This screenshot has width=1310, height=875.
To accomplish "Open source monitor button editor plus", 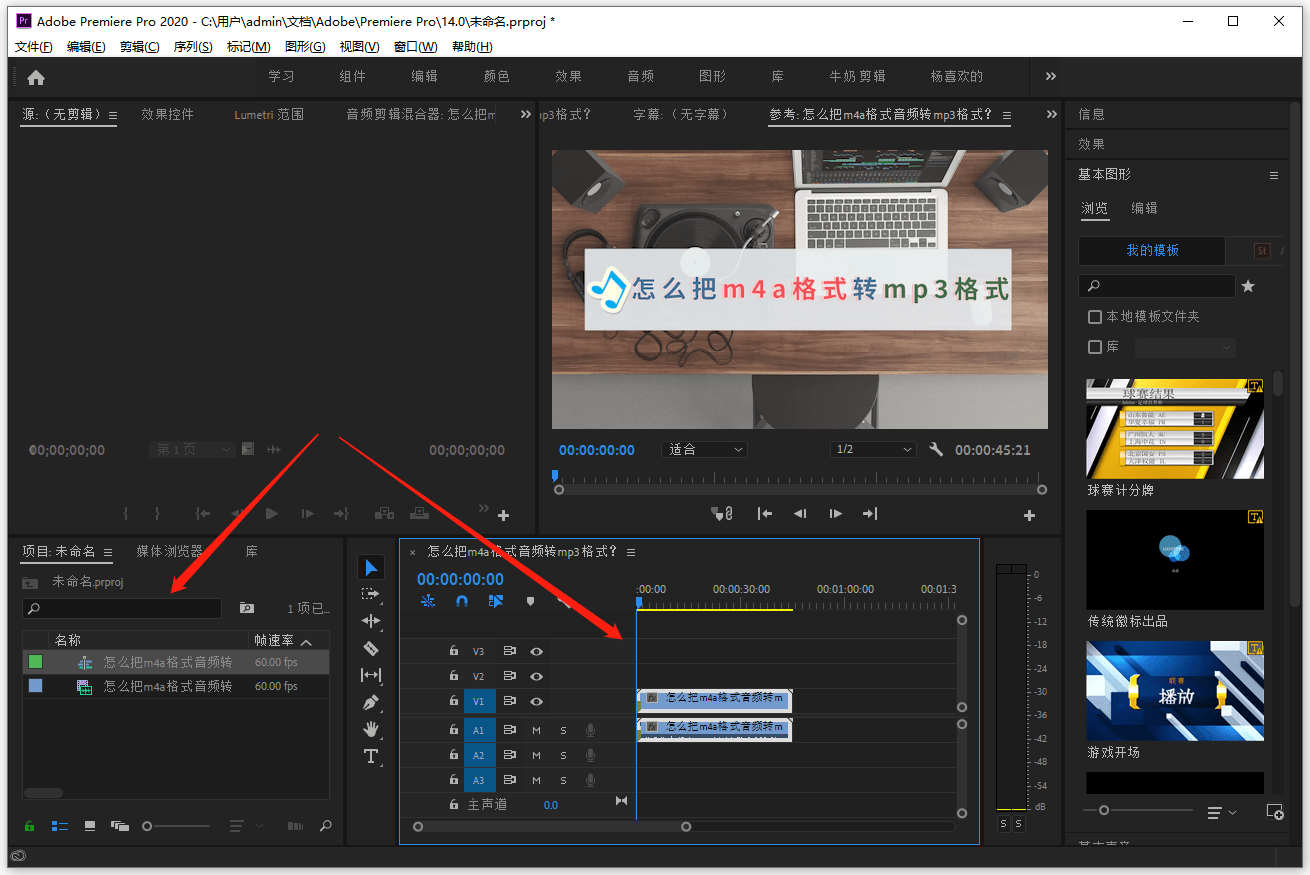I will [x=503, y=515].
